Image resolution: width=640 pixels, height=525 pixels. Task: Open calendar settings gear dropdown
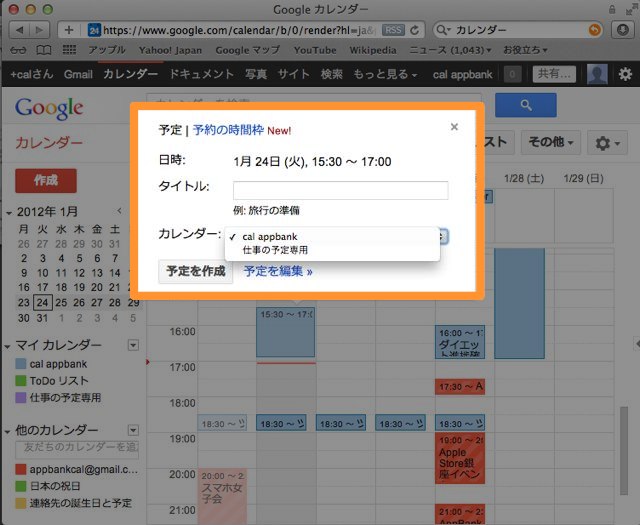(607, 143)
